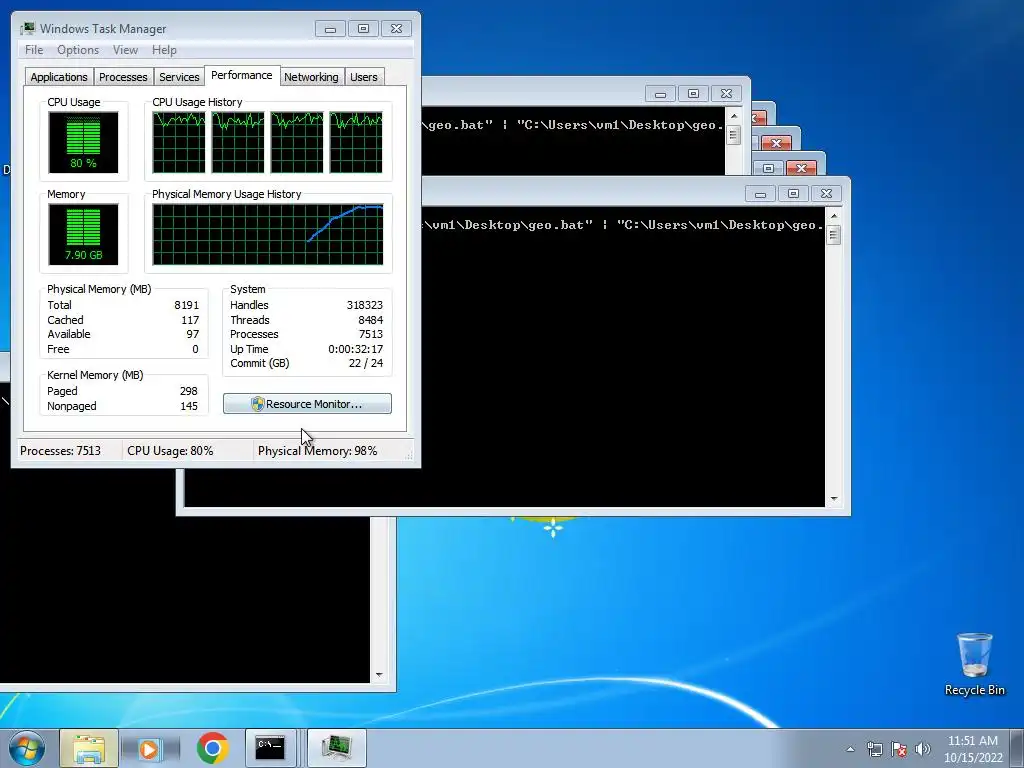
Task: Minimize the Windows Task Manager window
Action: (330, 29)
